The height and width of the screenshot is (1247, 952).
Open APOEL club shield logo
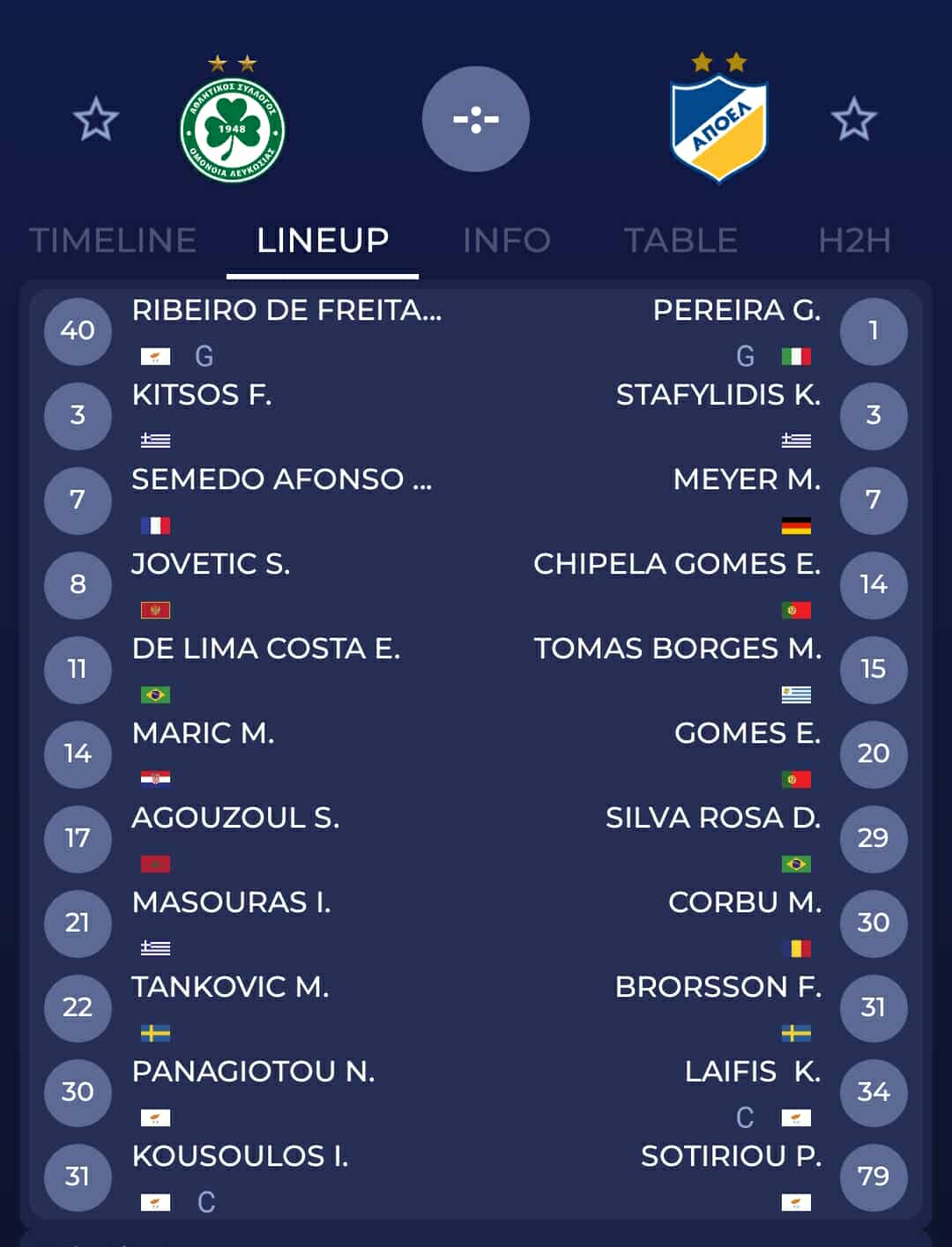[x=718, y=130]
